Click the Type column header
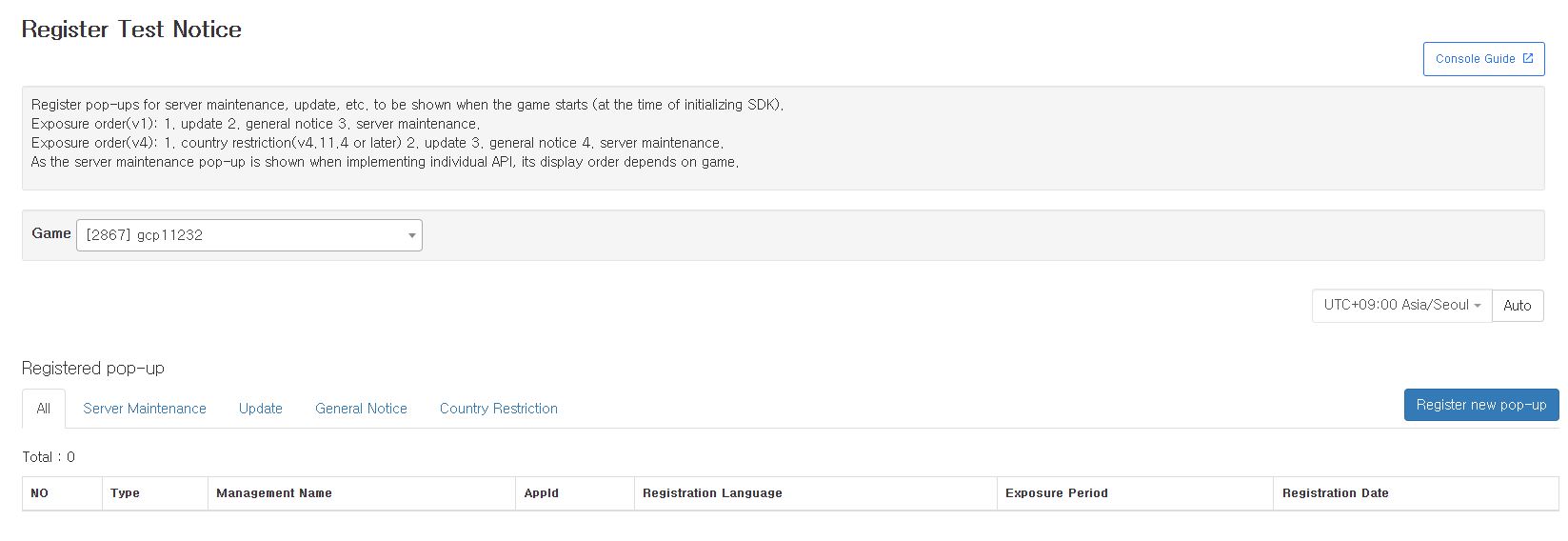 (x=125, y=493)
